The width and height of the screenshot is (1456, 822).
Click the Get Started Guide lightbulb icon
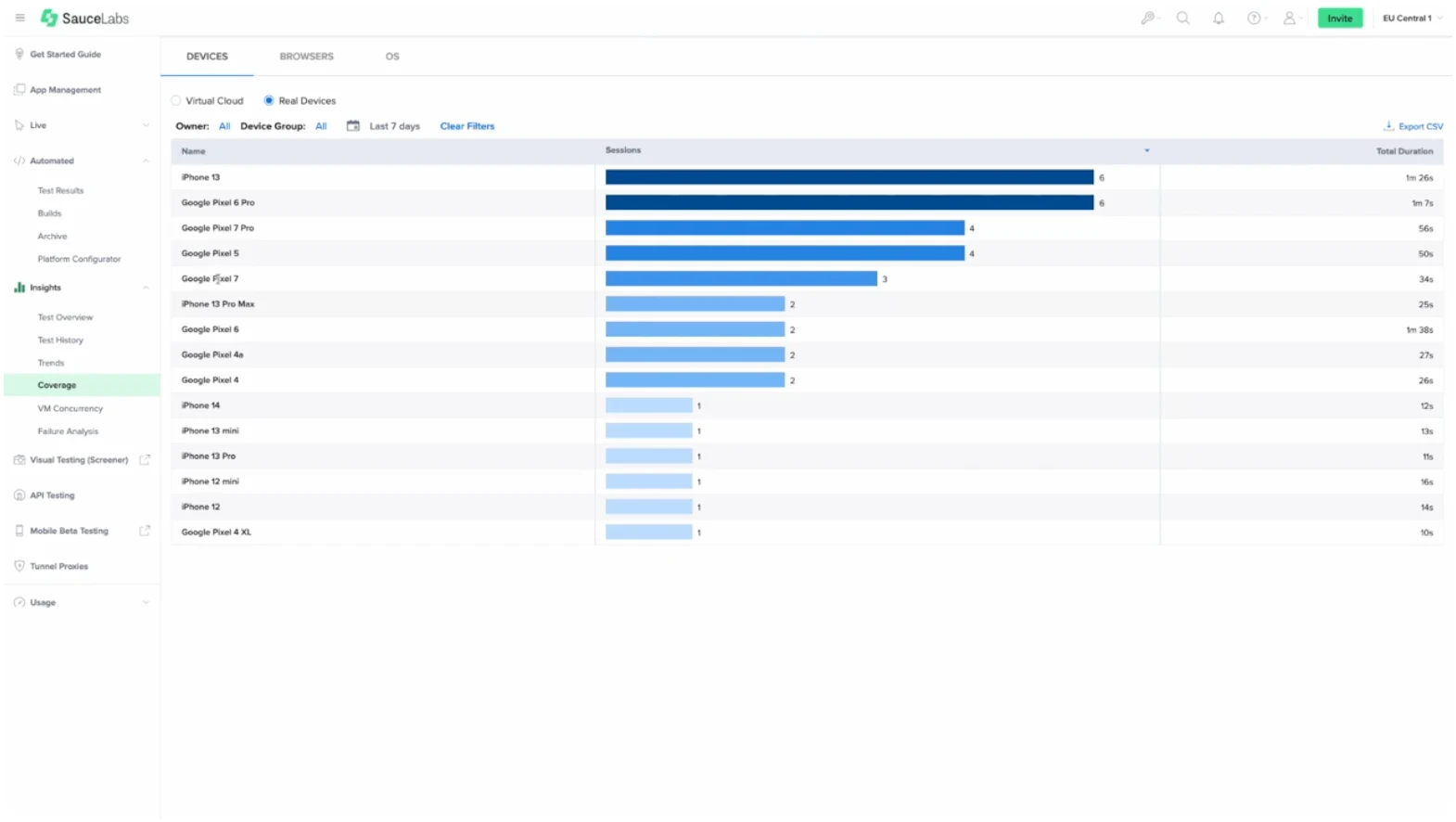click(19, 54)
